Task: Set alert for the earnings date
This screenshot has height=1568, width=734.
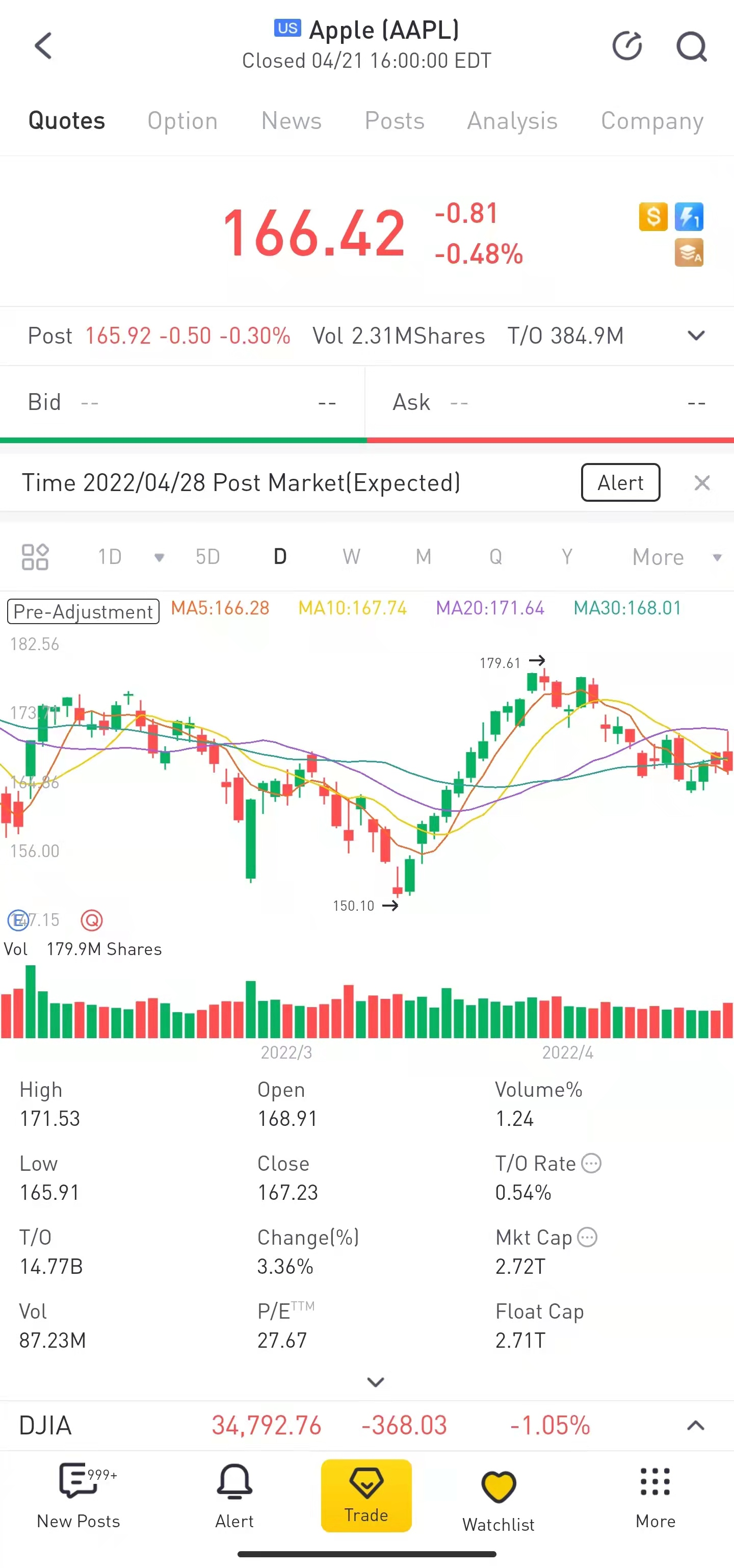Action: (621, 483)
